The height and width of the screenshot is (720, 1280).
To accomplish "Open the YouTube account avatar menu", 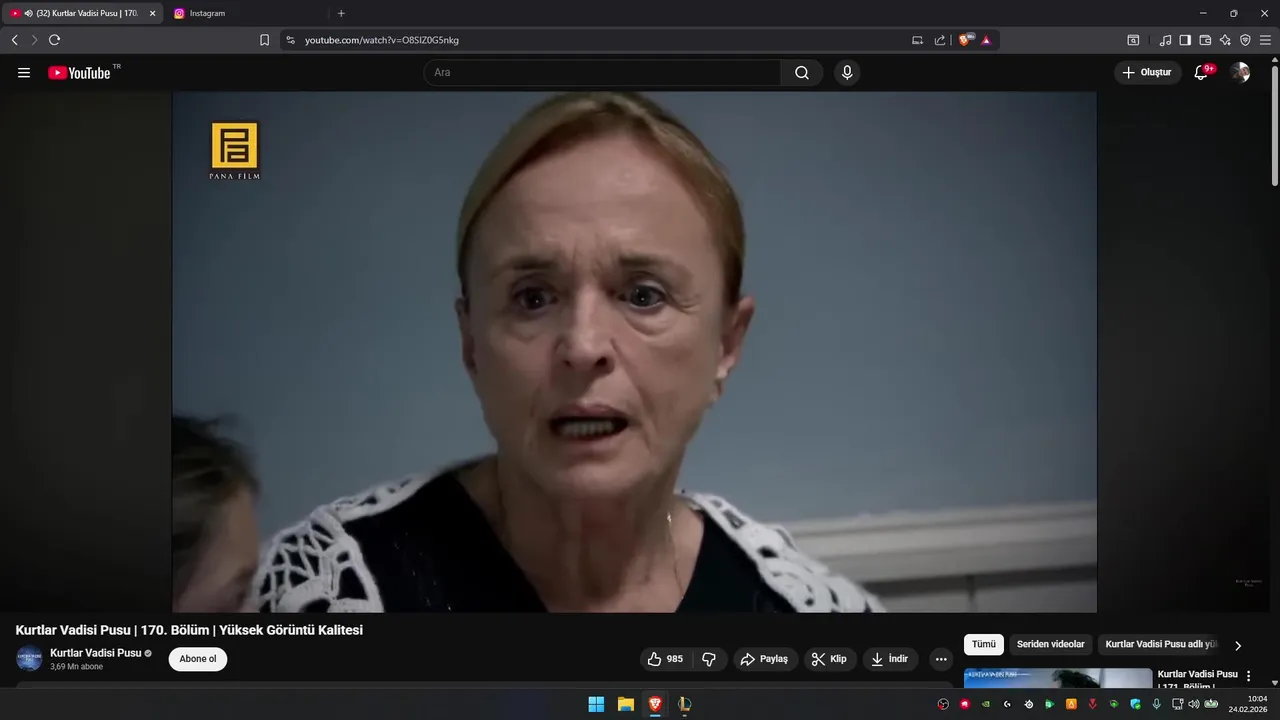I will (x=1240, y=73).
